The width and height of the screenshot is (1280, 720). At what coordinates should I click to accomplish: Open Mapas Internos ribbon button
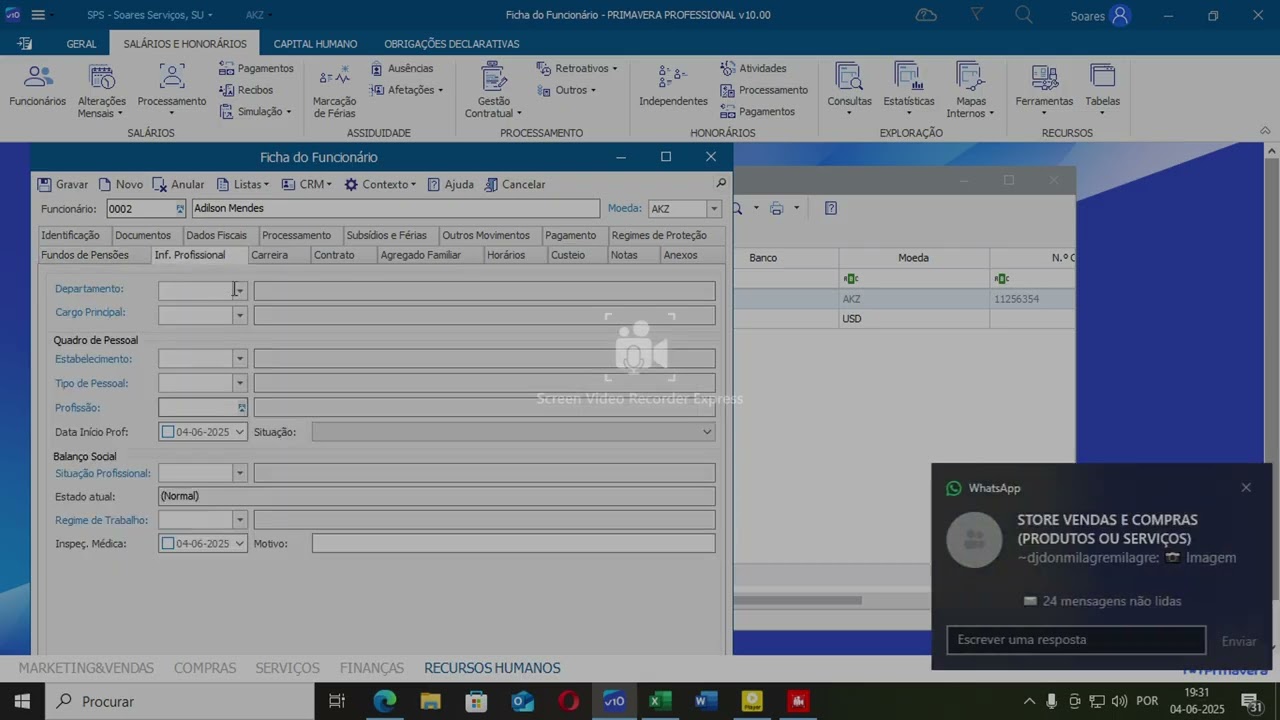pos(970,91)
